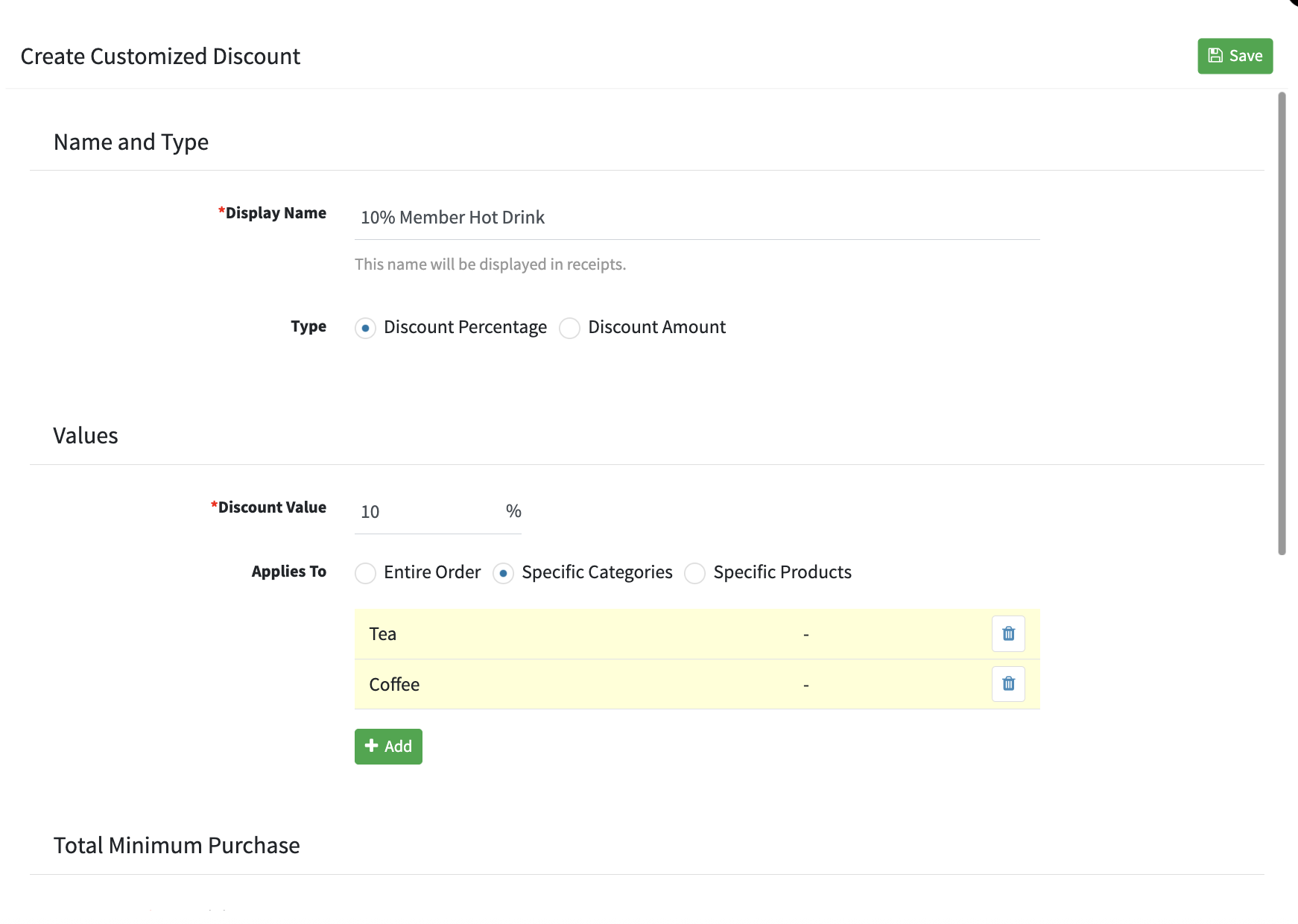1298x924 pixels.
Task: Select Discount Percentage type
Action: (365, 328)
